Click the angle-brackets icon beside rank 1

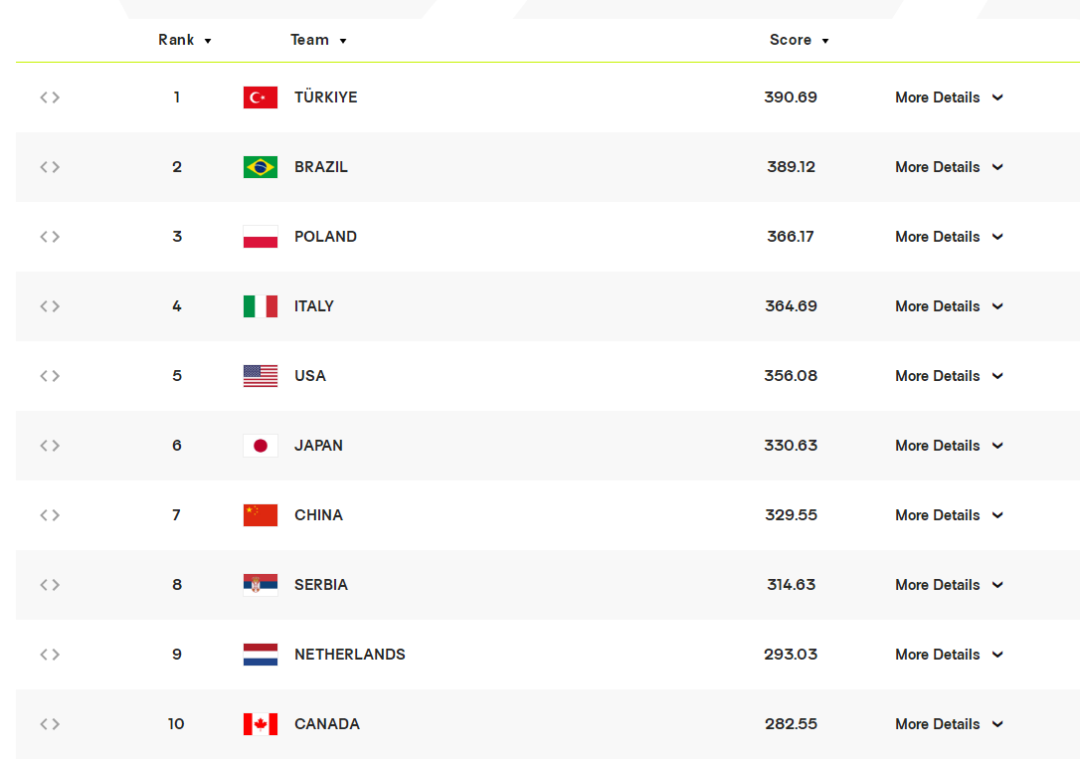coord(50,97)
